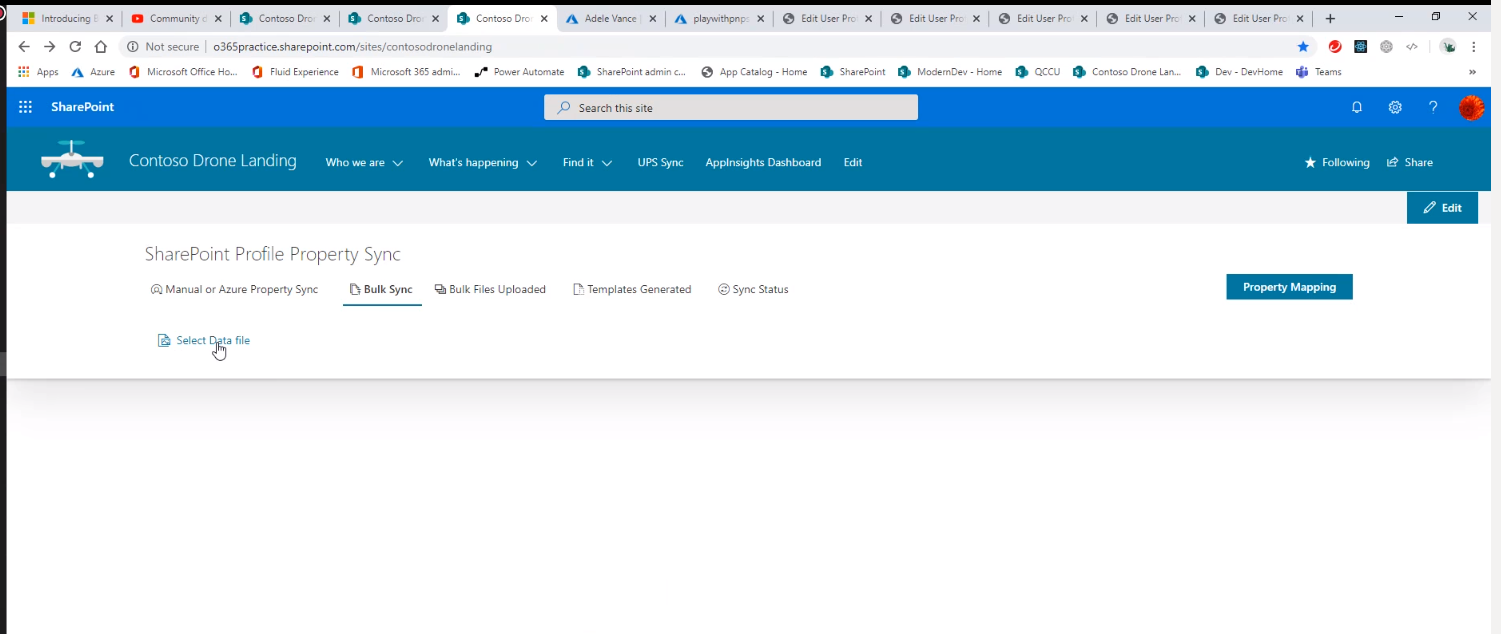1501x634 pixels.
Task: Click inside the Search this site box
Action: click(730, 107)
